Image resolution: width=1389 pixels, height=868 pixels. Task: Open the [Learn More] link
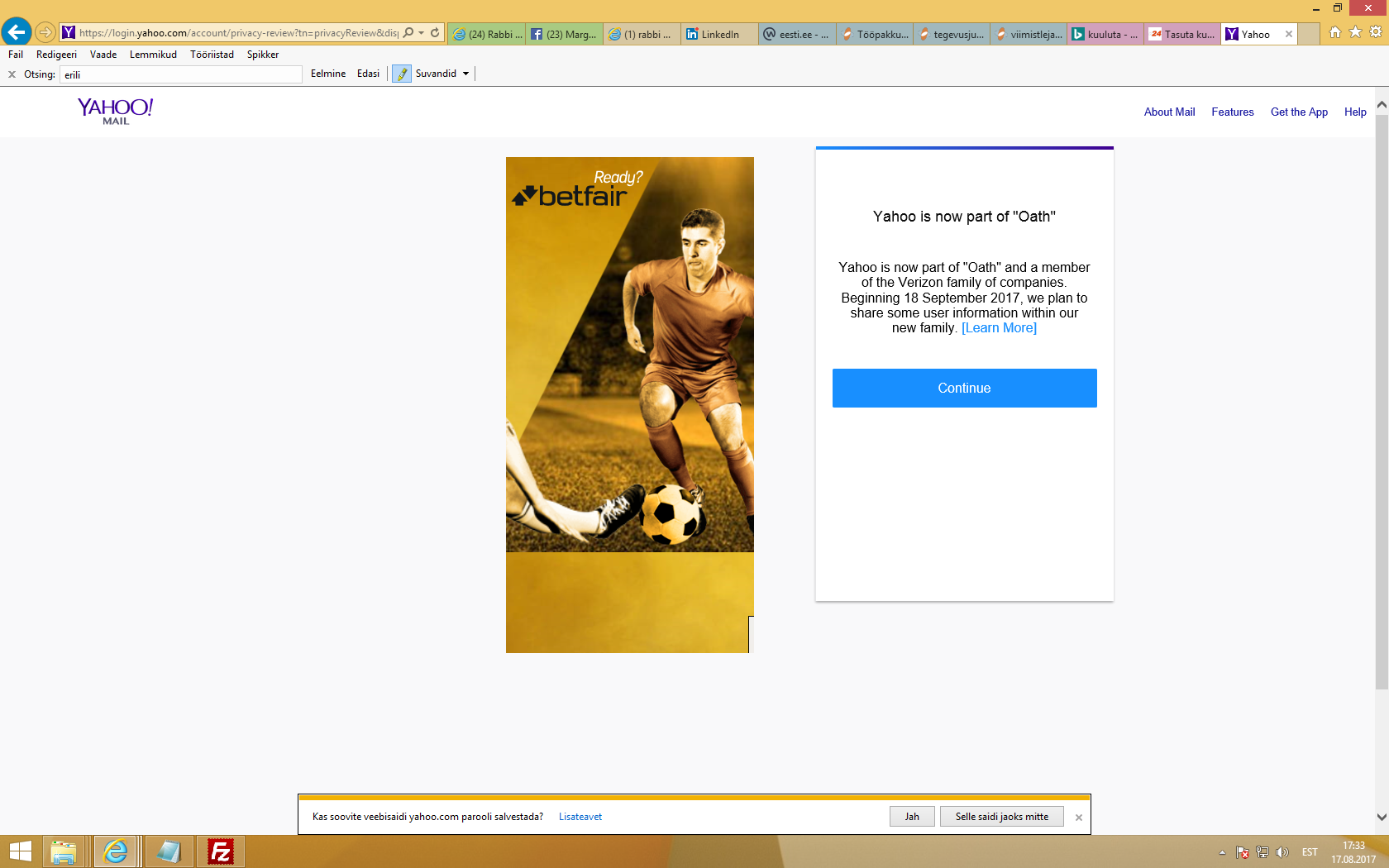999,328
